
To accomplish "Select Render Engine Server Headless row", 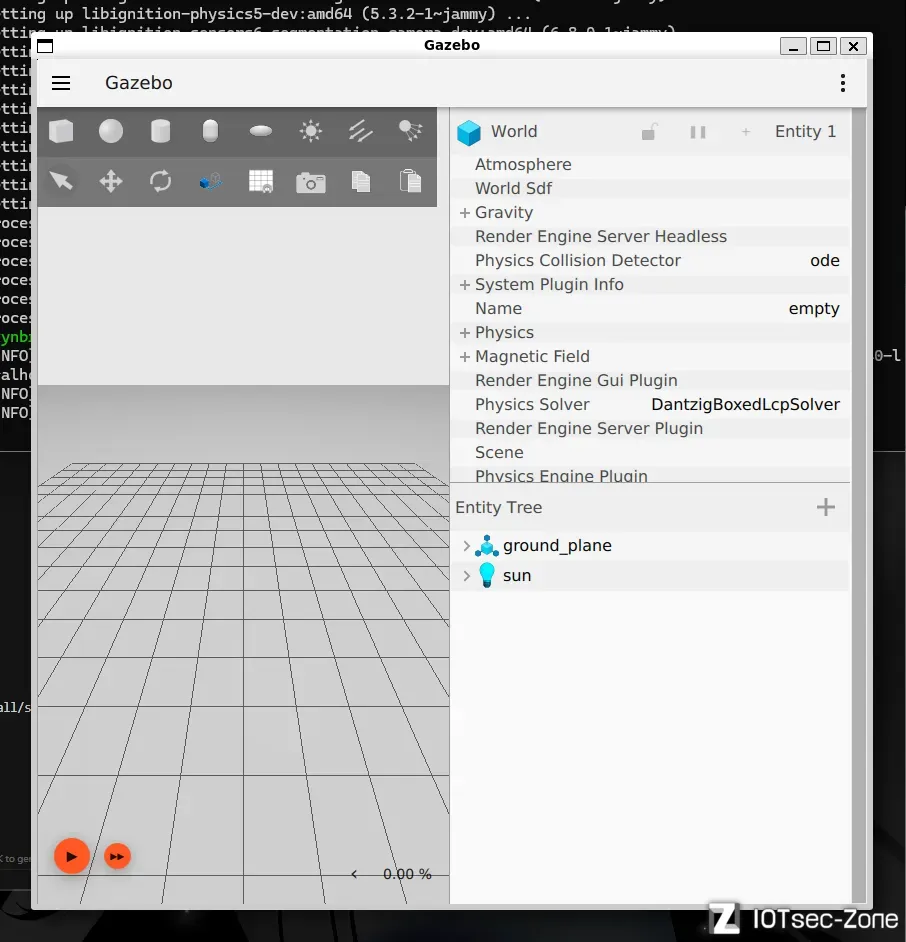I will click(651, 237).
